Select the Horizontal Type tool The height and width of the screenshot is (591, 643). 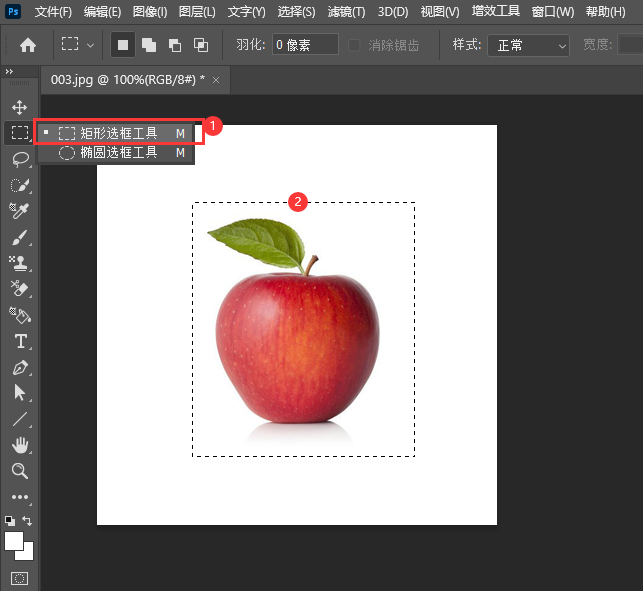click(19, 341)
